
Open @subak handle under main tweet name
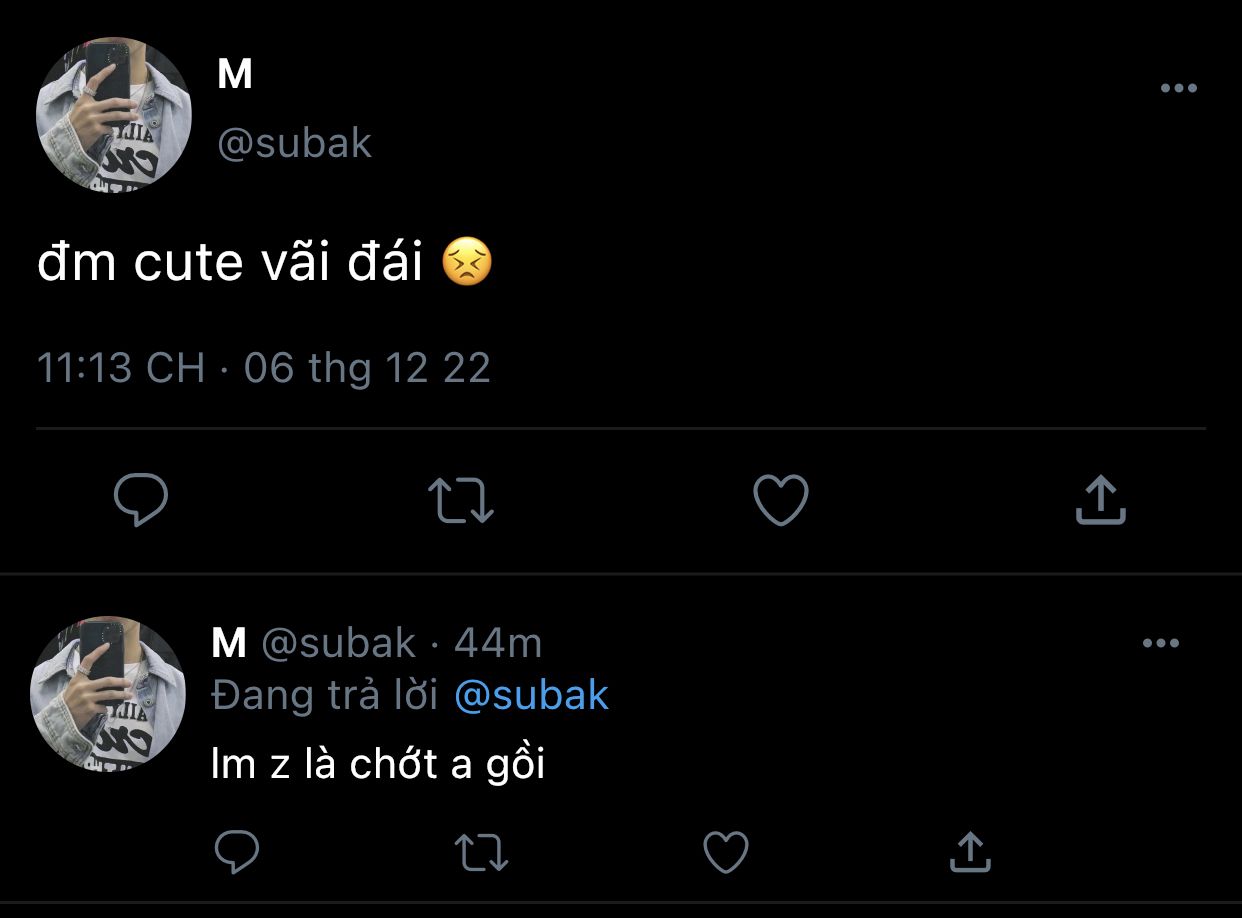point(294,144)
